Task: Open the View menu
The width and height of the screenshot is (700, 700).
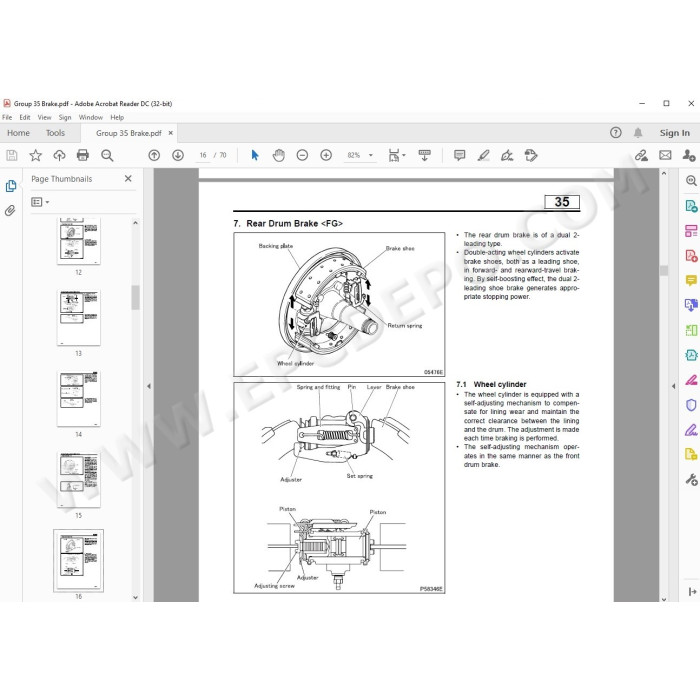Action: tap(44, 117)
